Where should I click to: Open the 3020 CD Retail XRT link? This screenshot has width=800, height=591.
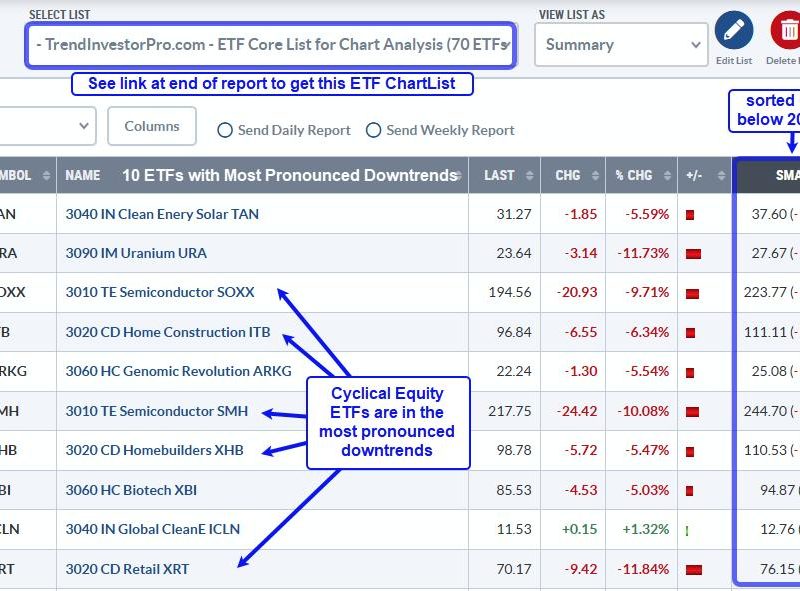pyautogui.click(x=127, y=569)
